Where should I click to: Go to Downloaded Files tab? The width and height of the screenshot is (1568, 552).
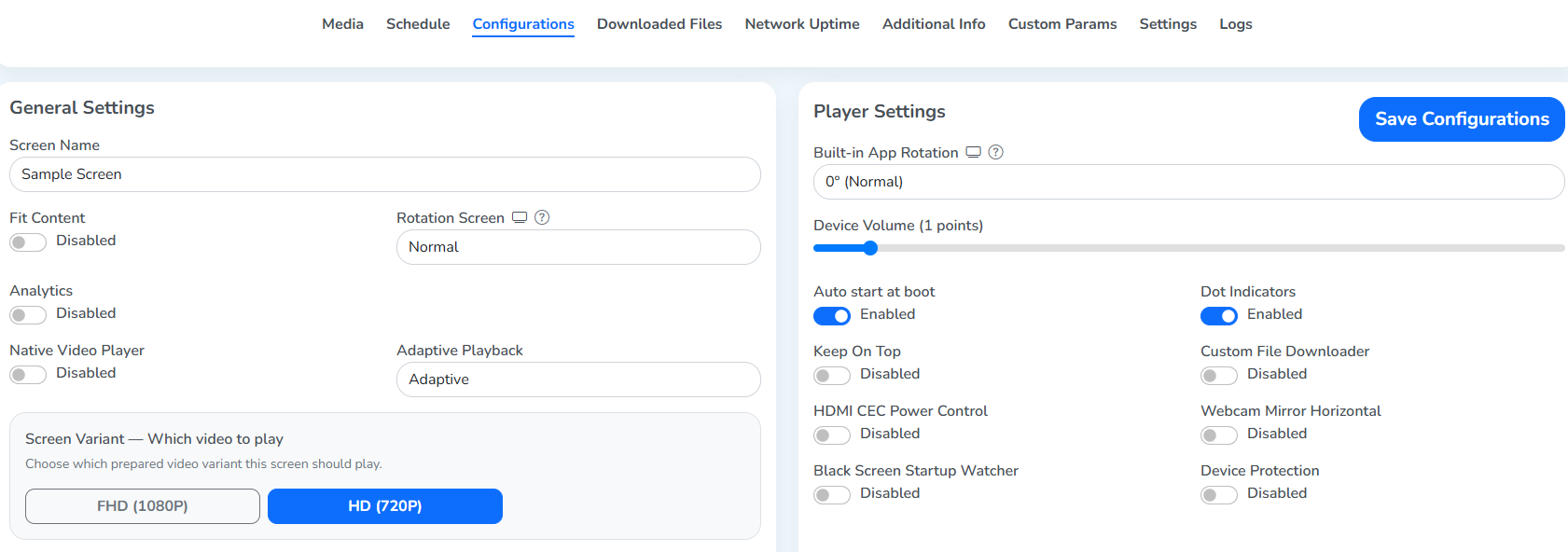[659, 24]
